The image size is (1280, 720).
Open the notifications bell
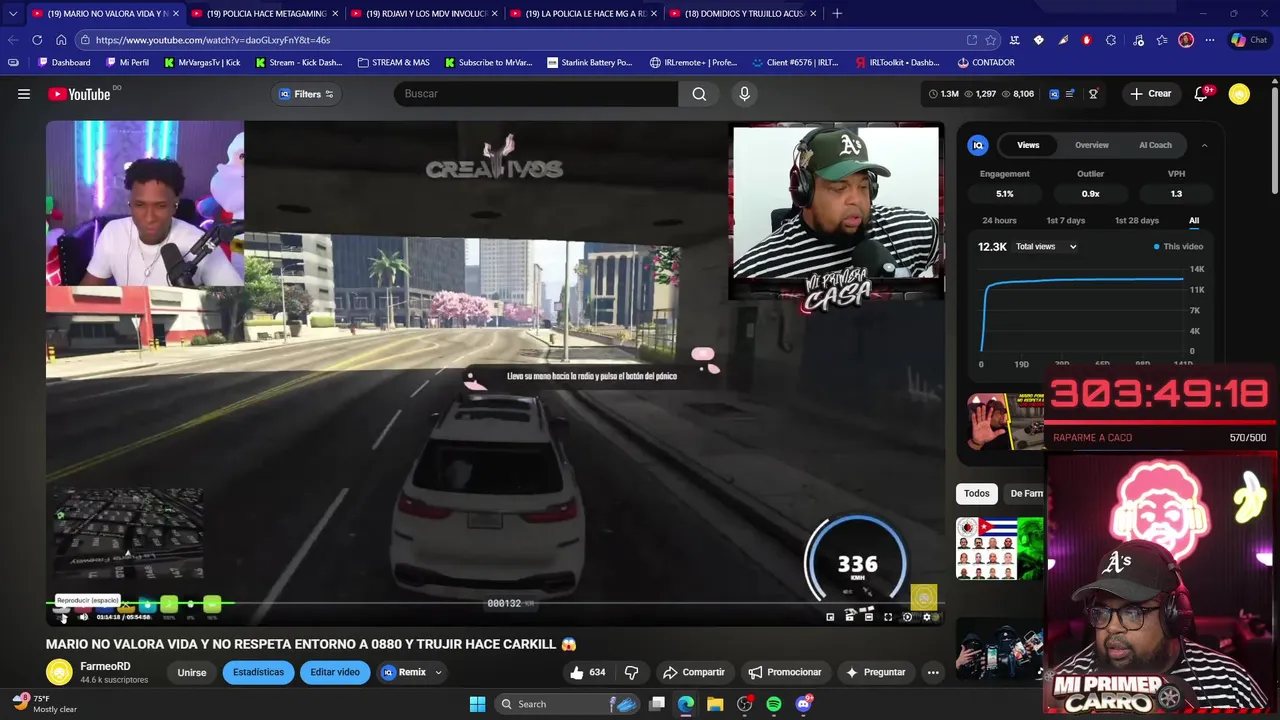(x=1202, y=94)
